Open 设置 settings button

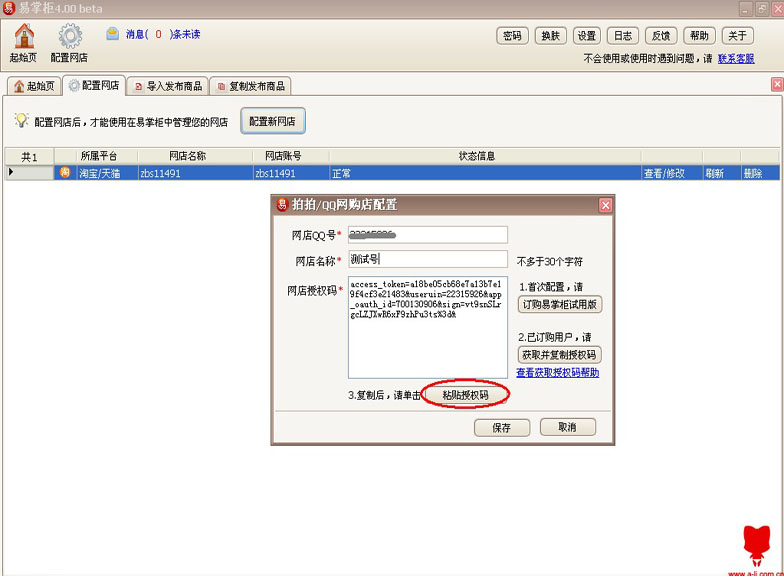[x=586, y=36]
